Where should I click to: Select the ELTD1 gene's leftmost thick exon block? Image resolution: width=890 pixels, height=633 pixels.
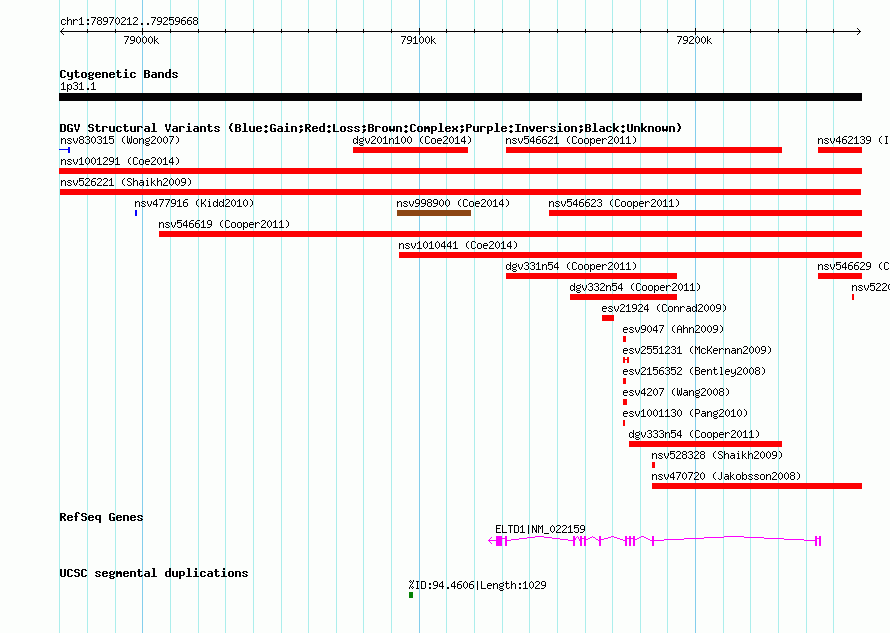point(499,541)
